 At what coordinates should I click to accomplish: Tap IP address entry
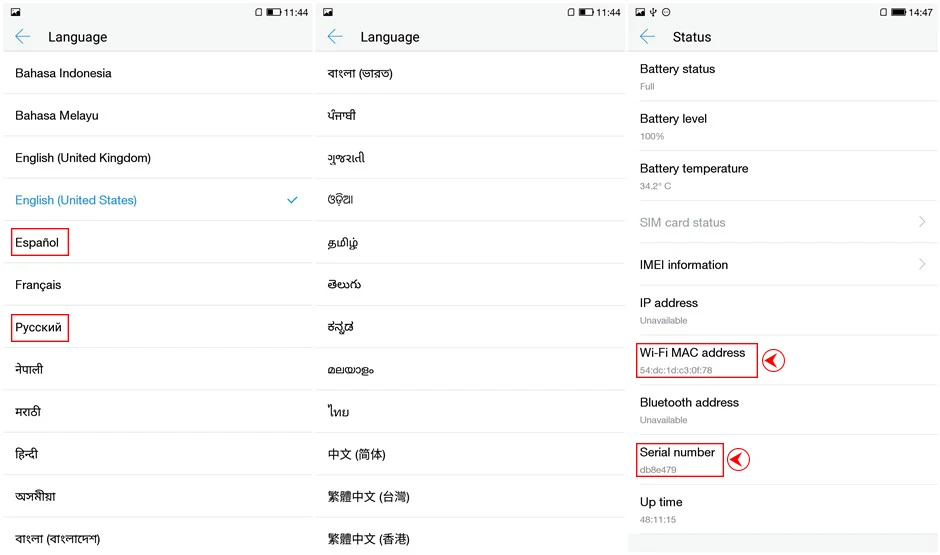coord(783,310)
